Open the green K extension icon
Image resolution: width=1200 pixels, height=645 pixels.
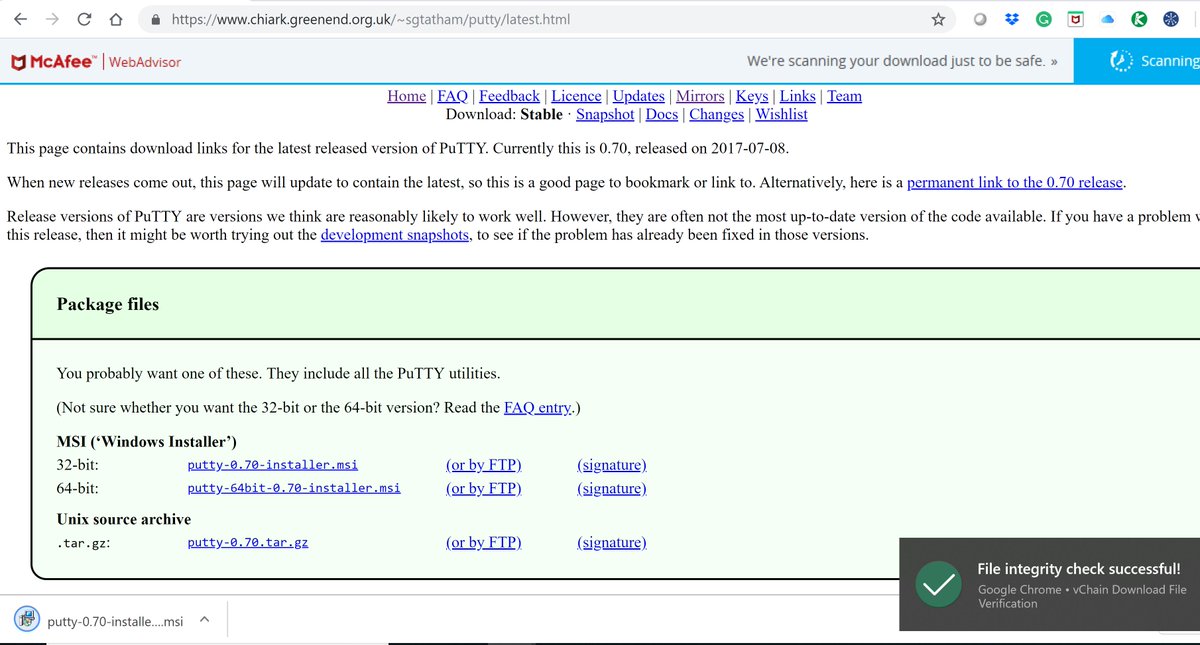1139,19
